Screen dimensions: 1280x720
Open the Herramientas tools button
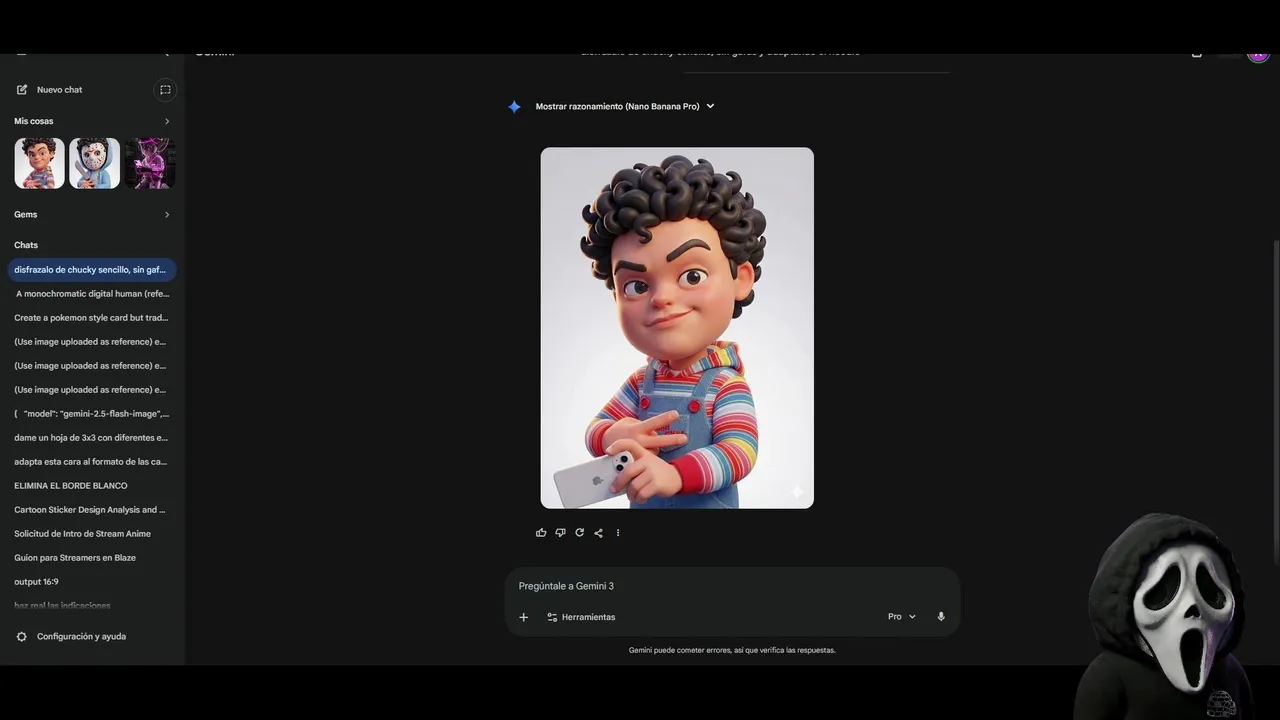point(581,617)
